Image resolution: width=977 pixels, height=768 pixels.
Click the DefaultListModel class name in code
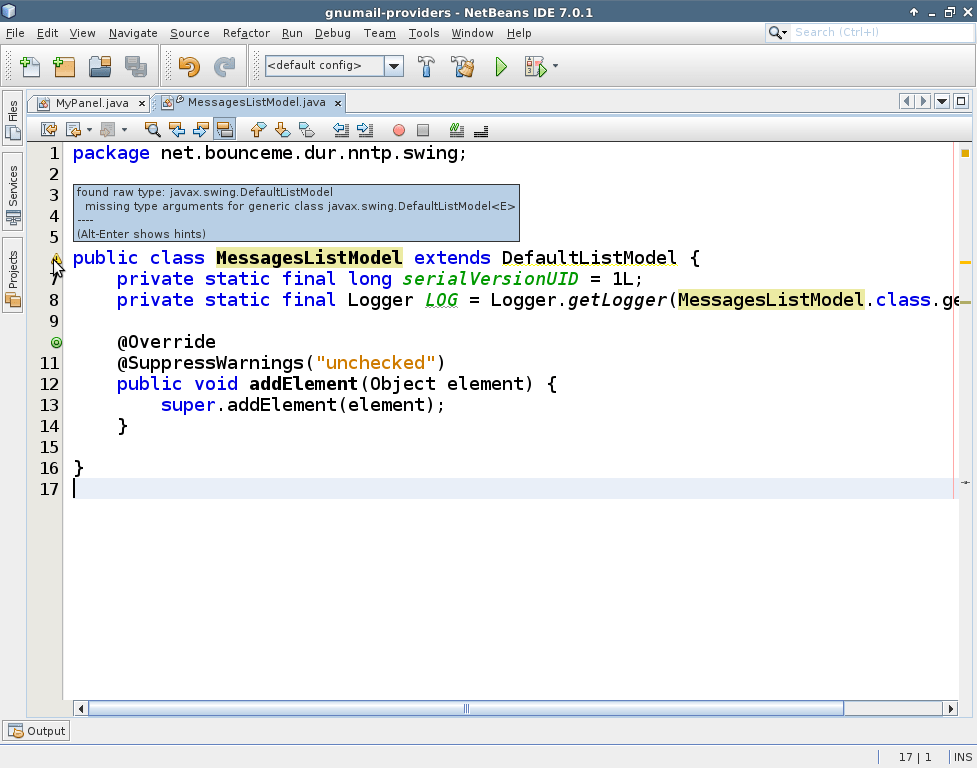tap(589, 258)
